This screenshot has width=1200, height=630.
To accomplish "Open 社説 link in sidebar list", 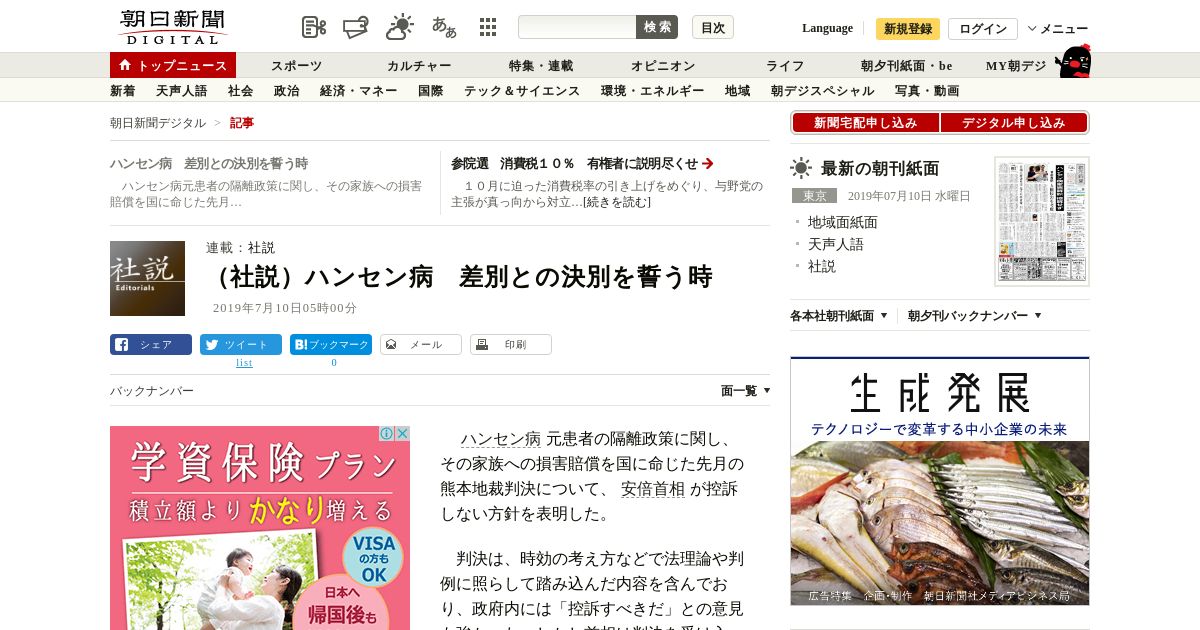I will pos(822,266).
